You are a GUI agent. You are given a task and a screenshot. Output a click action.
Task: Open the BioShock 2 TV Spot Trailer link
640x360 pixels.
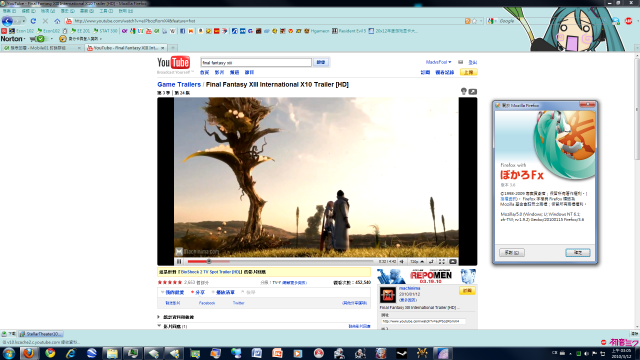[x=211, y=272]
